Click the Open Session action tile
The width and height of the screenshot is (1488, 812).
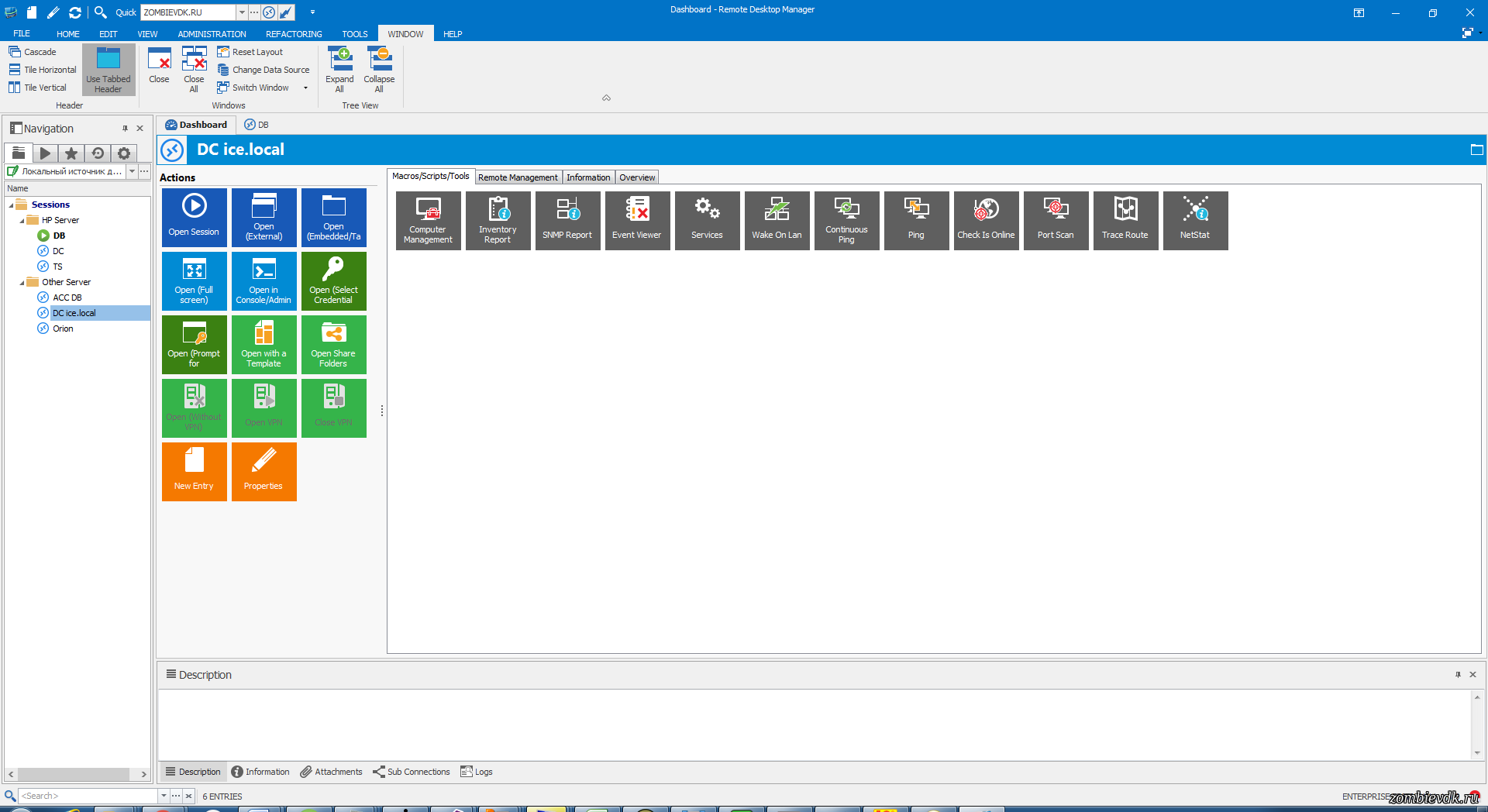point(195,218)
